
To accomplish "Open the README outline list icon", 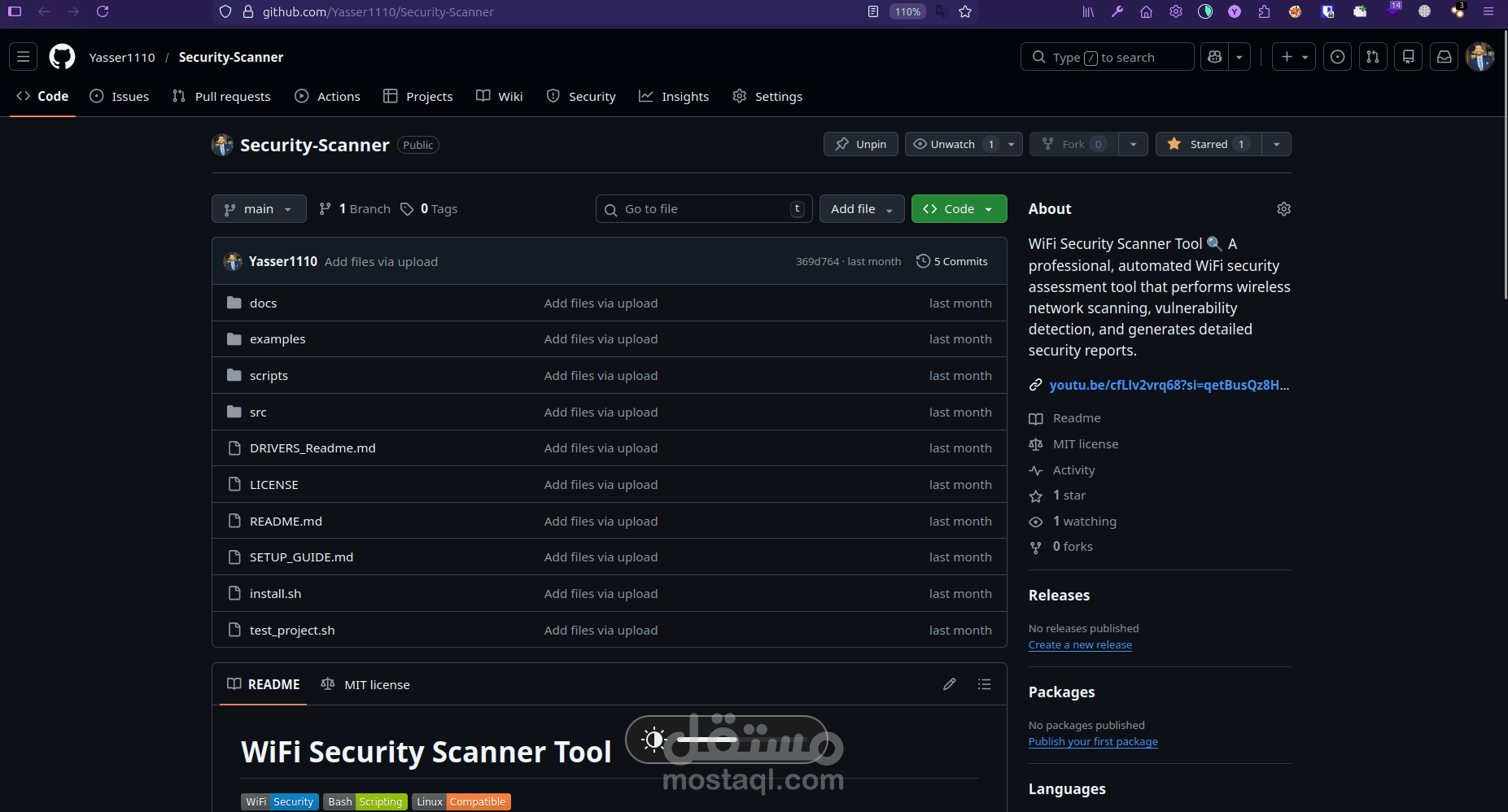I will [x=984, y=684].
